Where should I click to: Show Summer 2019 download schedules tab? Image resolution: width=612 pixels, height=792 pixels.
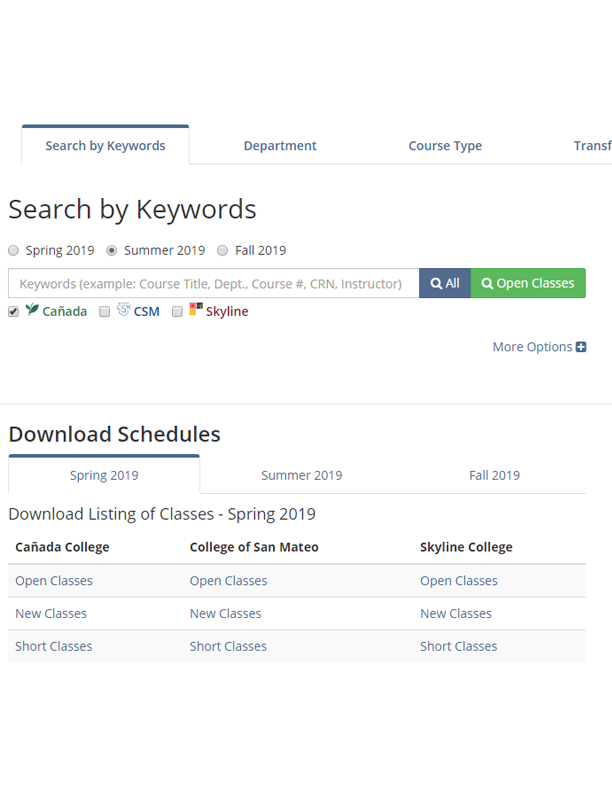(x=301, y=475)
